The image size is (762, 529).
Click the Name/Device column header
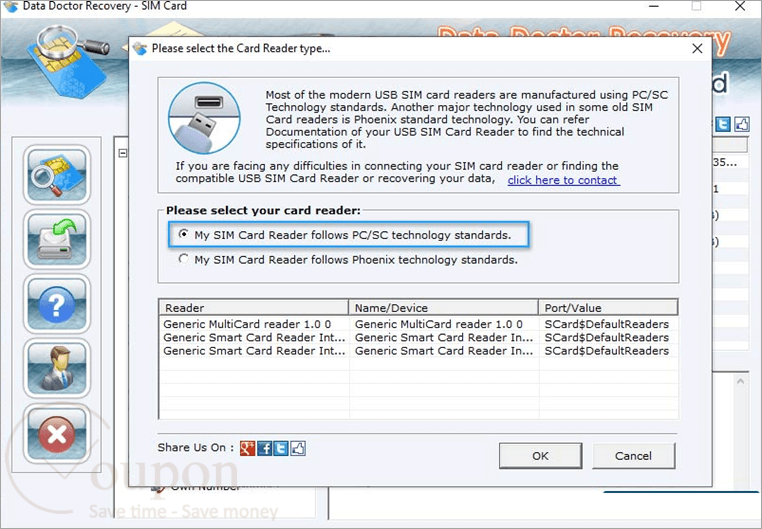443,308
